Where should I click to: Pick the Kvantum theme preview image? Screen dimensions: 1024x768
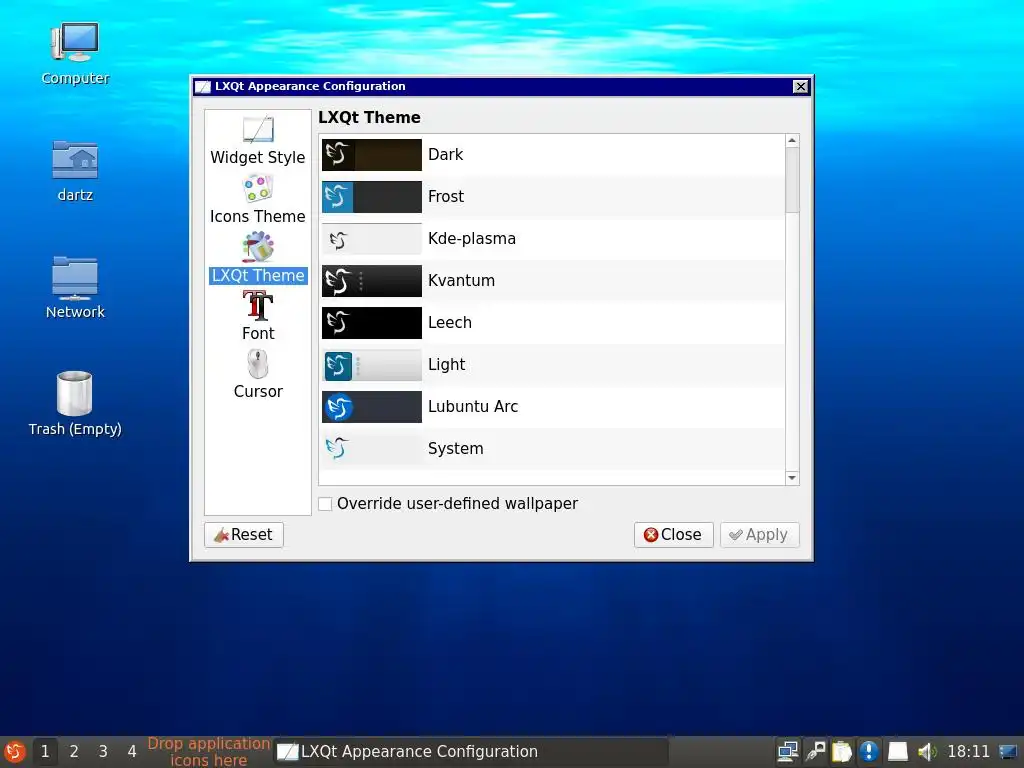click(372, 281)
